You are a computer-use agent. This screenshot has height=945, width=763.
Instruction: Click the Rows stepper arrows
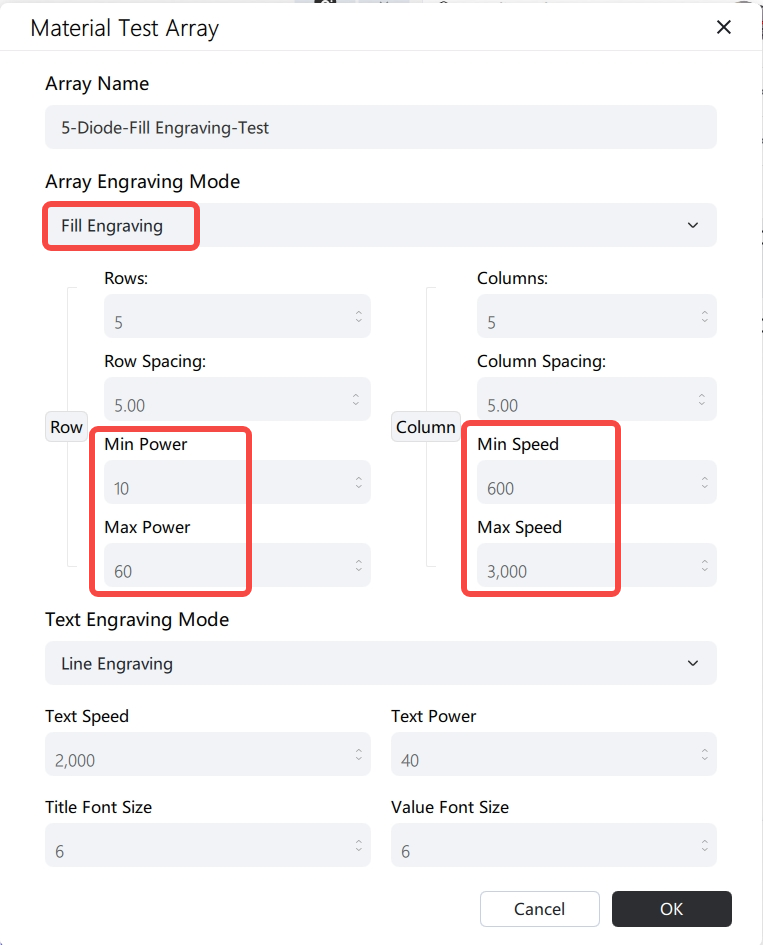pos(359,316)
